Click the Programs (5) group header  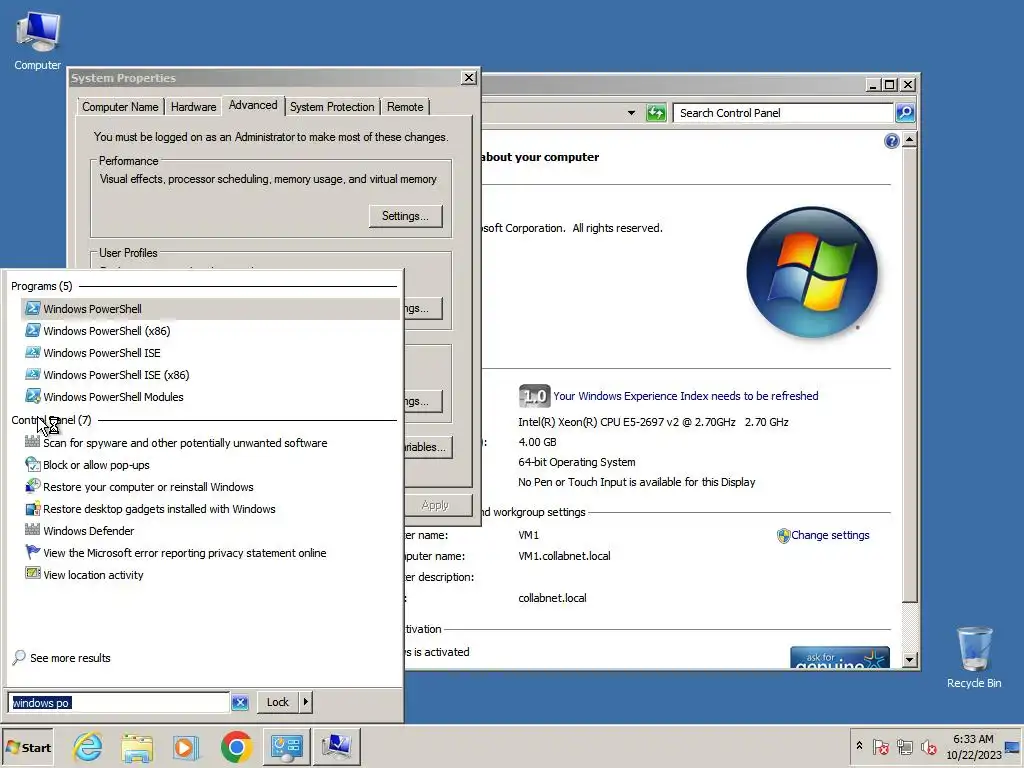(x=42, y=286)
